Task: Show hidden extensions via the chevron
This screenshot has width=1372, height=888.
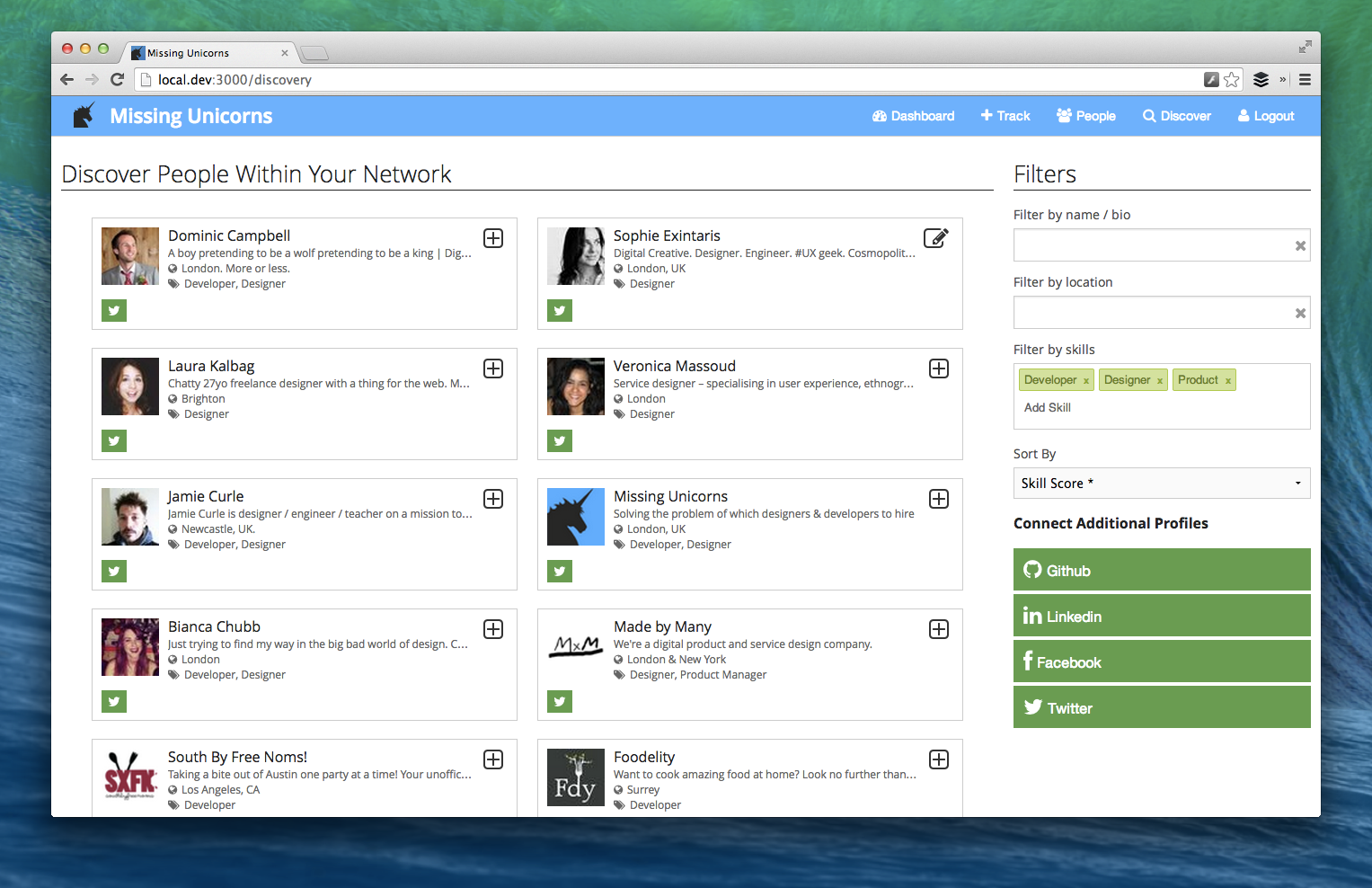Action: [x=1284, y=80]
